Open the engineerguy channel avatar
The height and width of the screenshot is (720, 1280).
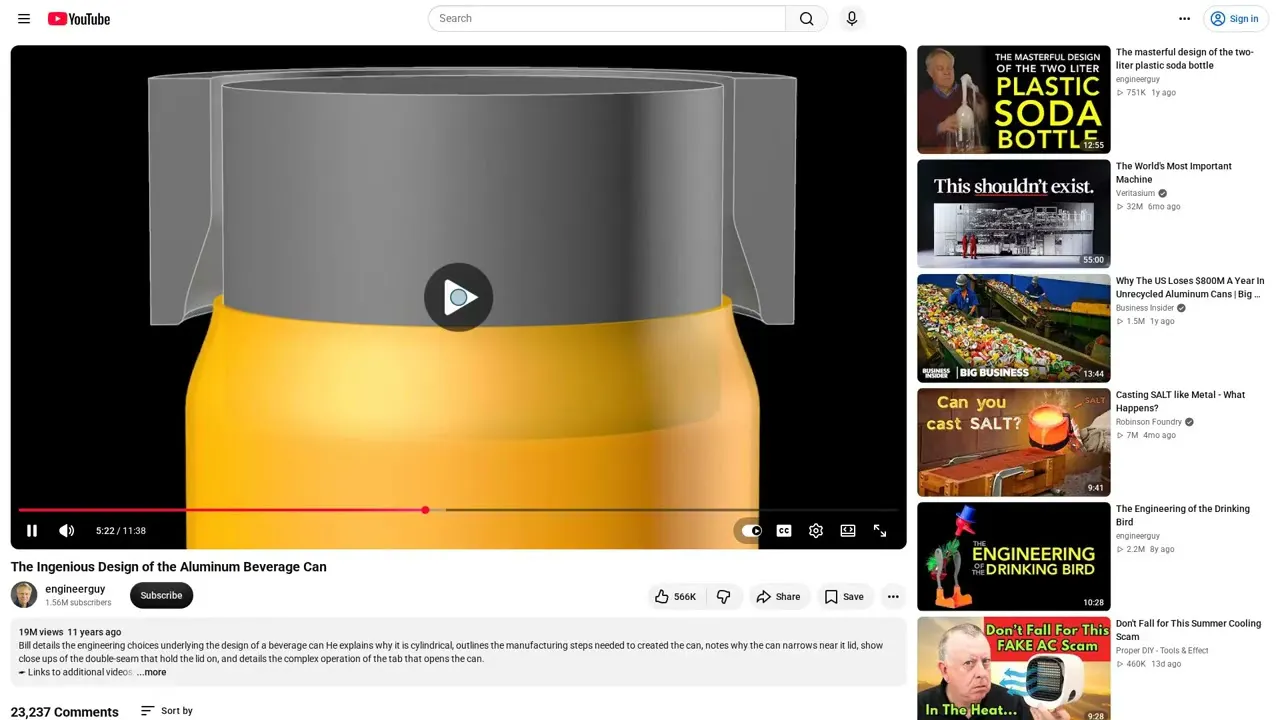point(24,595)
